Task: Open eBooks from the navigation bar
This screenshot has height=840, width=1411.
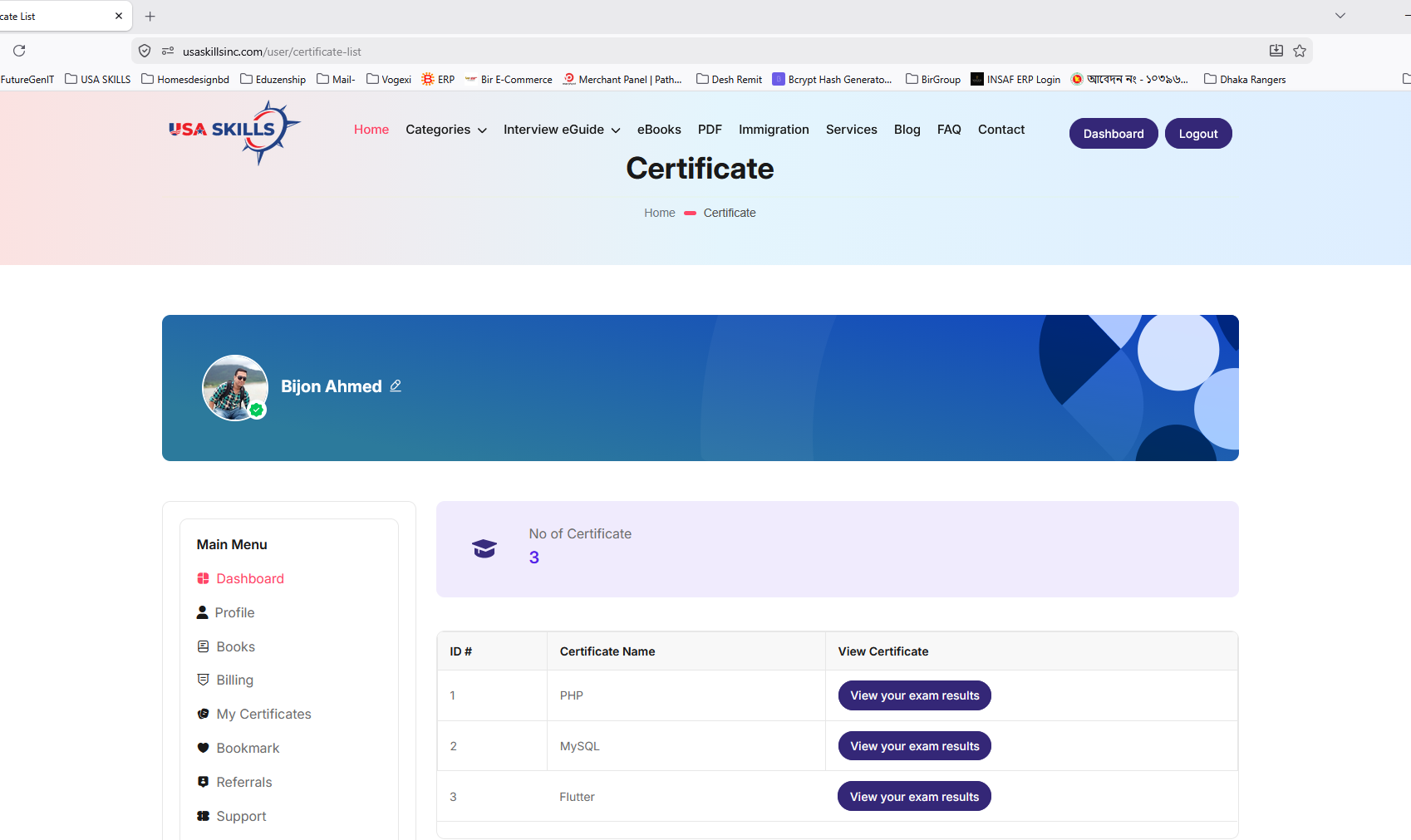Action: (x=659, y=130)
